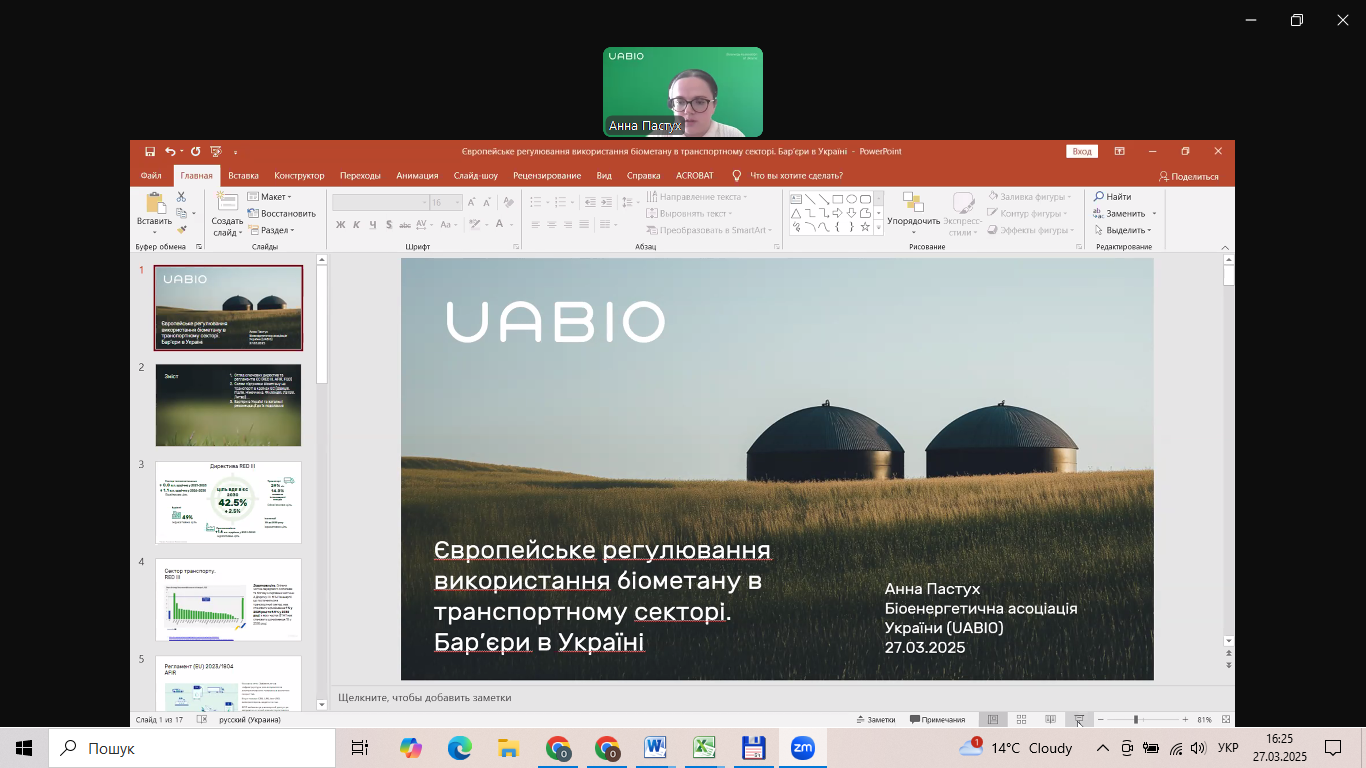1366x768 pixels.
Task: Start slideshow from beginning via quick access icon
Action: click(215, 152)
